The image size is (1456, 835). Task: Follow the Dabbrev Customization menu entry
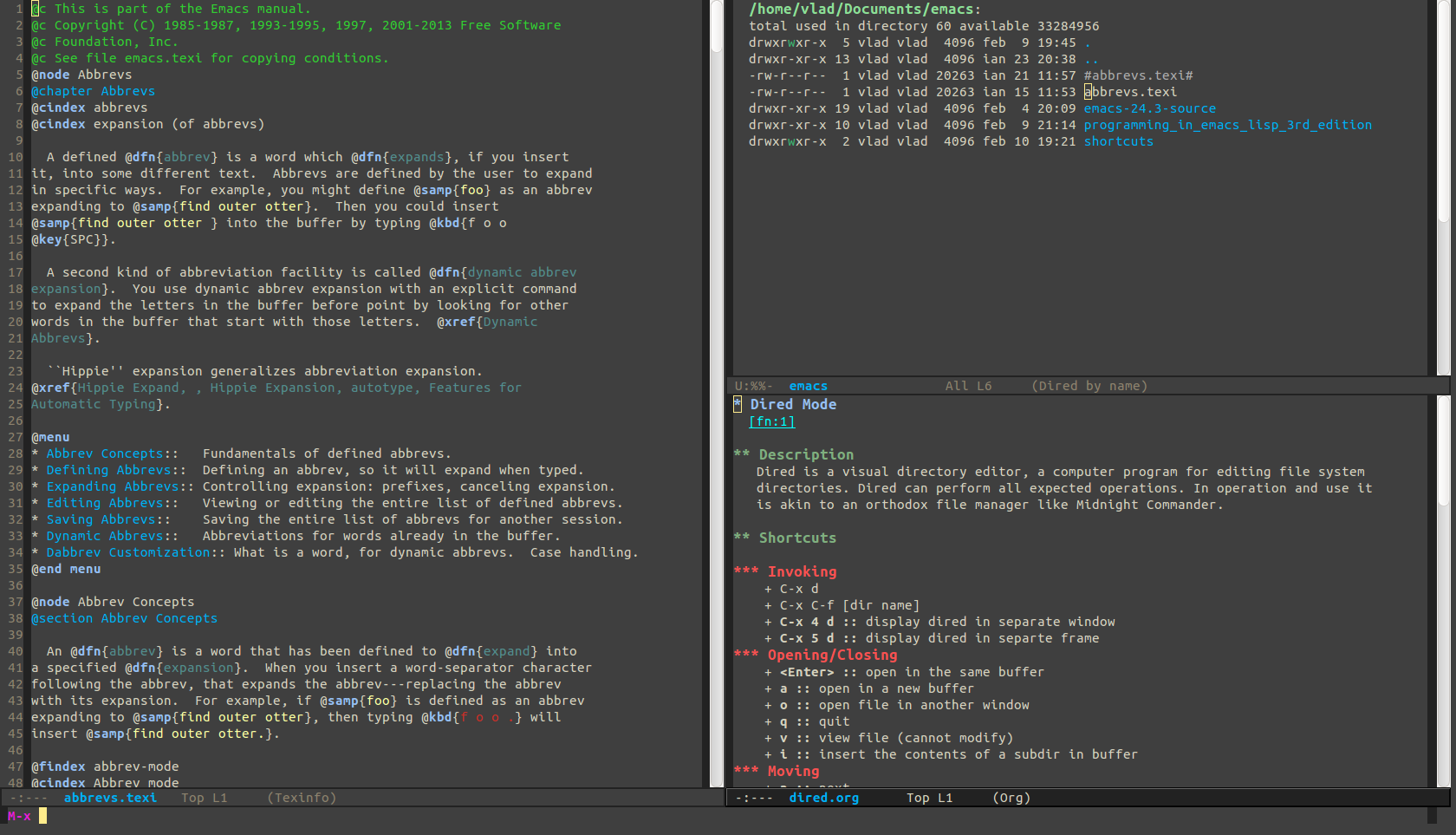(x=128, y=552)
